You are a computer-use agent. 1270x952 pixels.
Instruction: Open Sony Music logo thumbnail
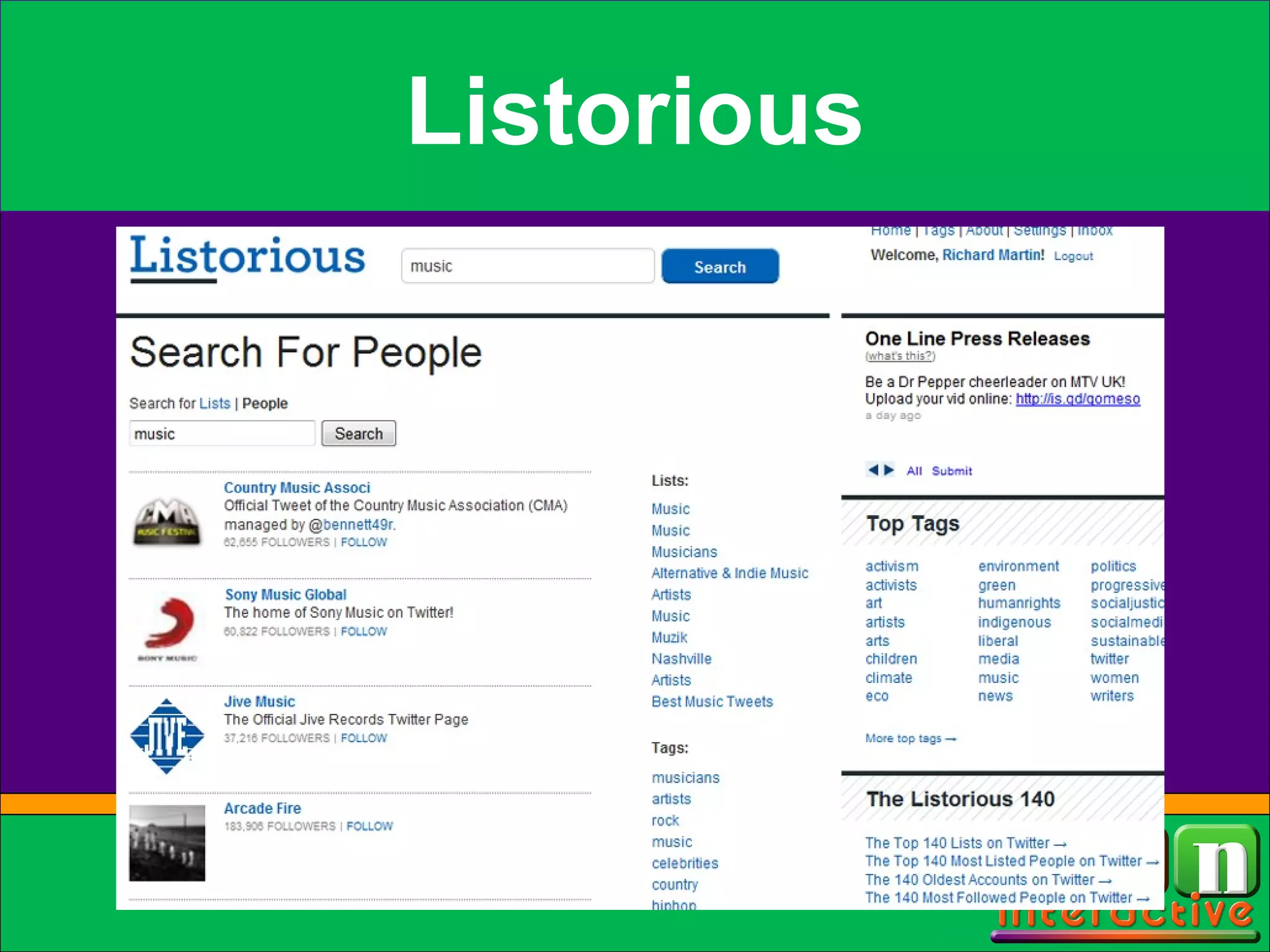[167, 629]
